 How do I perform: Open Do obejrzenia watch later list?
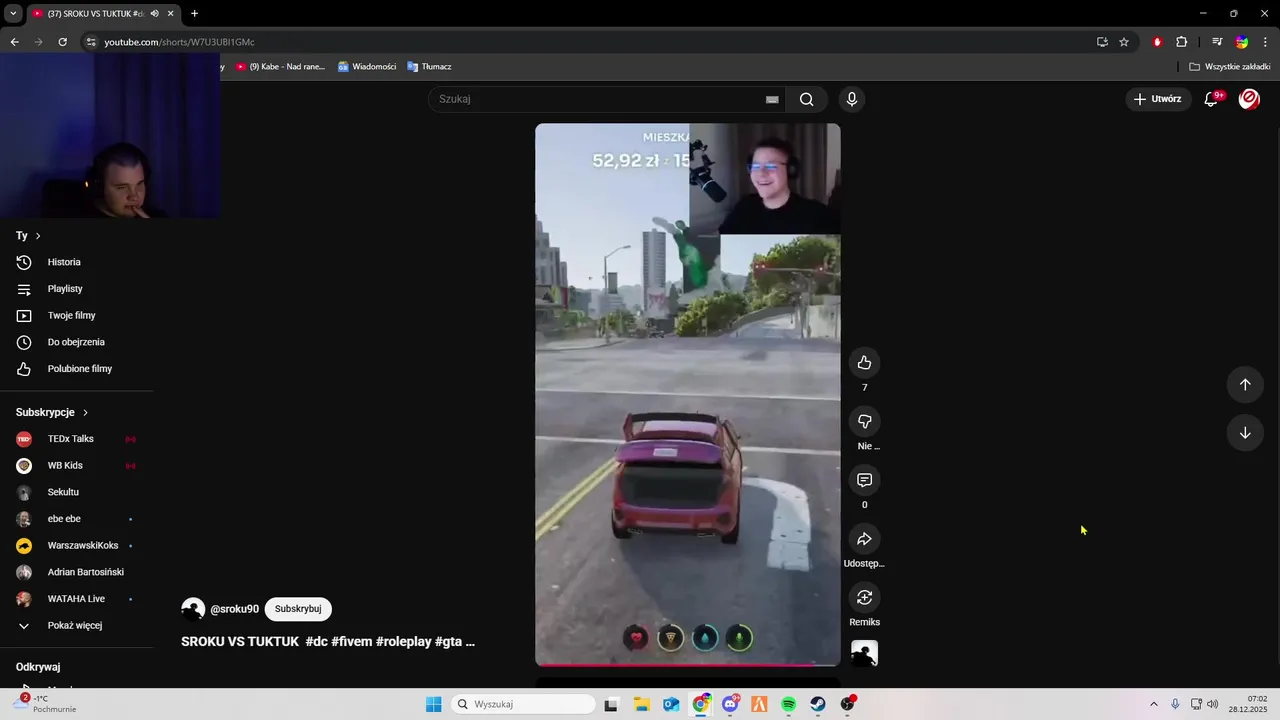point(76,342)
